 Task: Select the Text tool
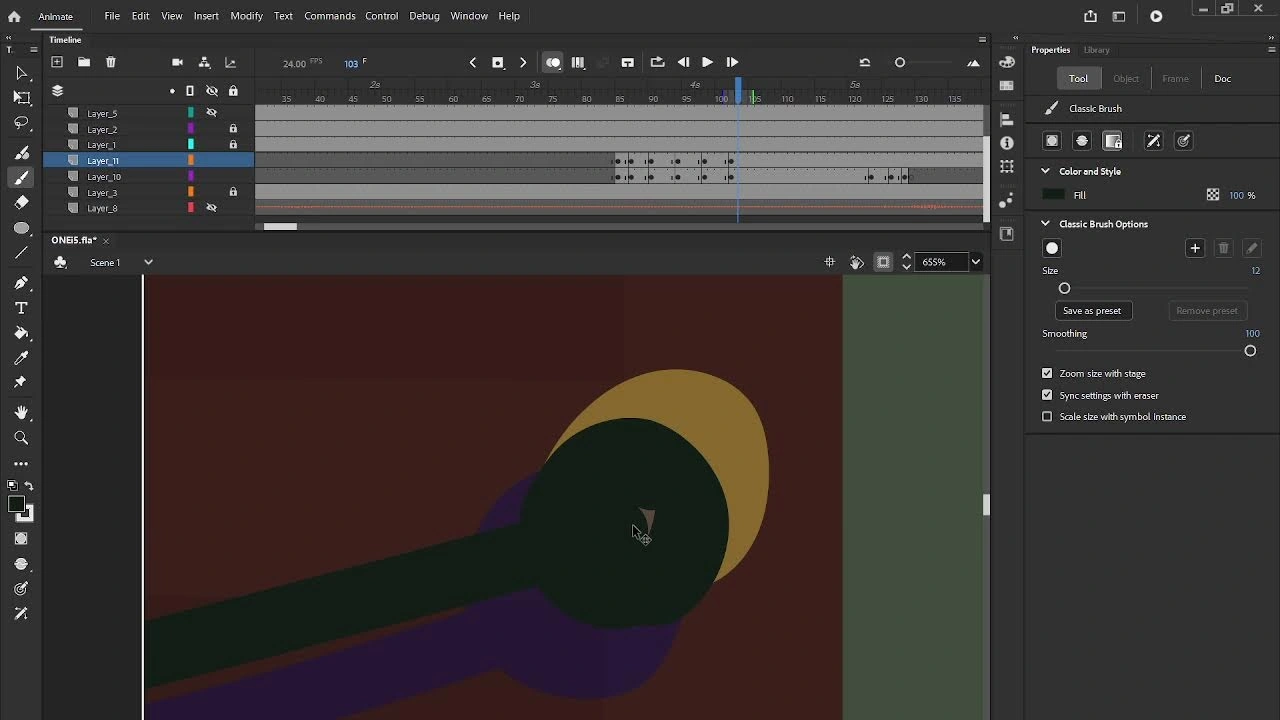pyautogui.click(x=21, y=308)
